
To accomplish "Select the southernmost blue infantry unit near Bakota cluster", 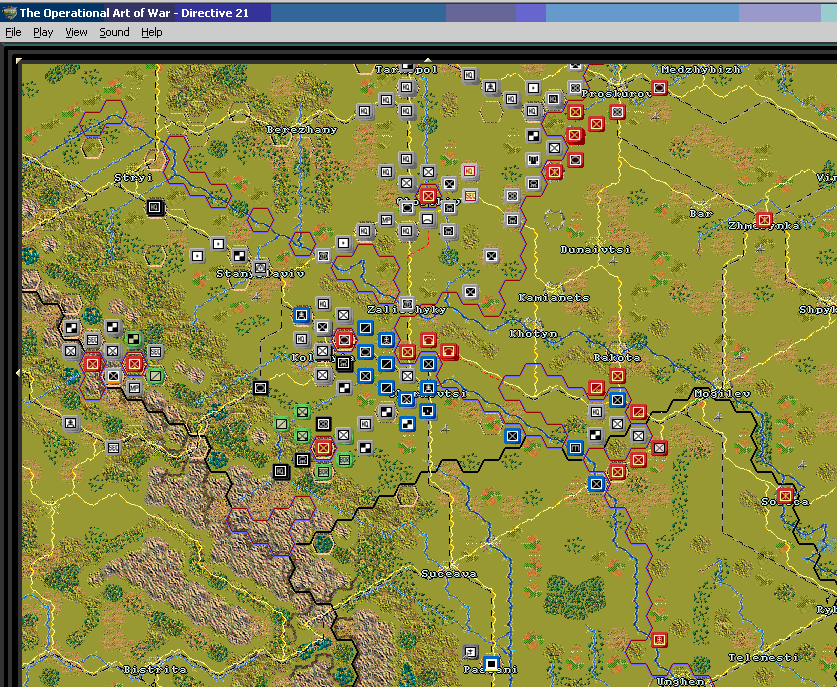I will [596, 484].
